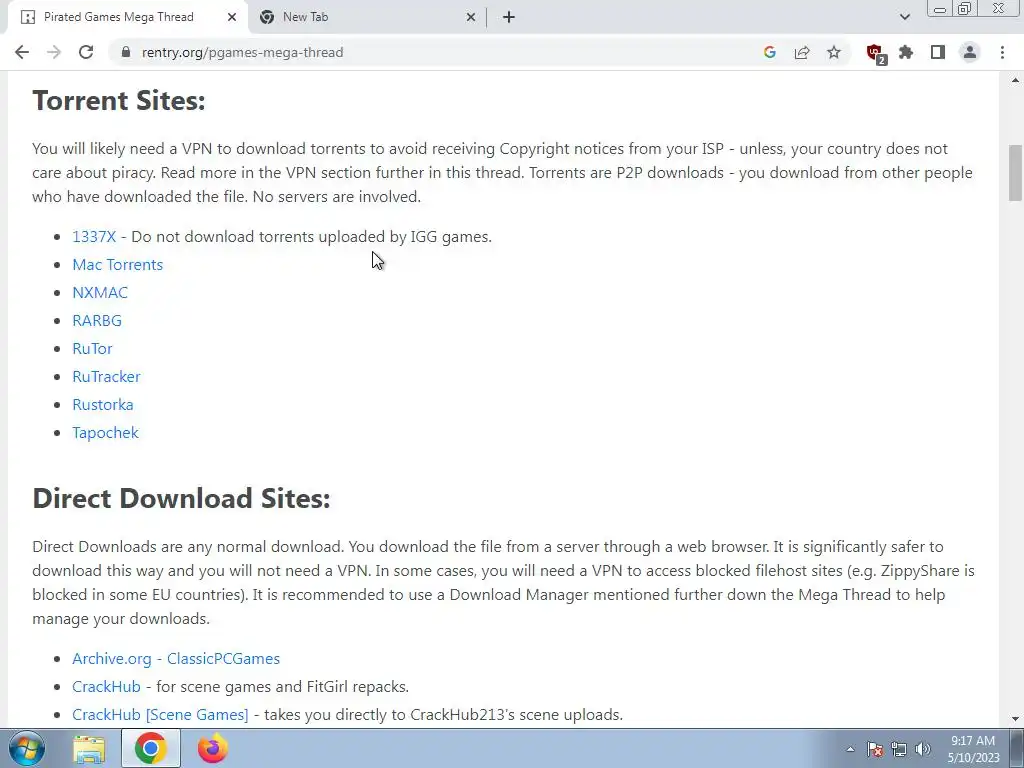
Task: Close the Pirated Games Mega Thread tab
Action: coord(232,17)
